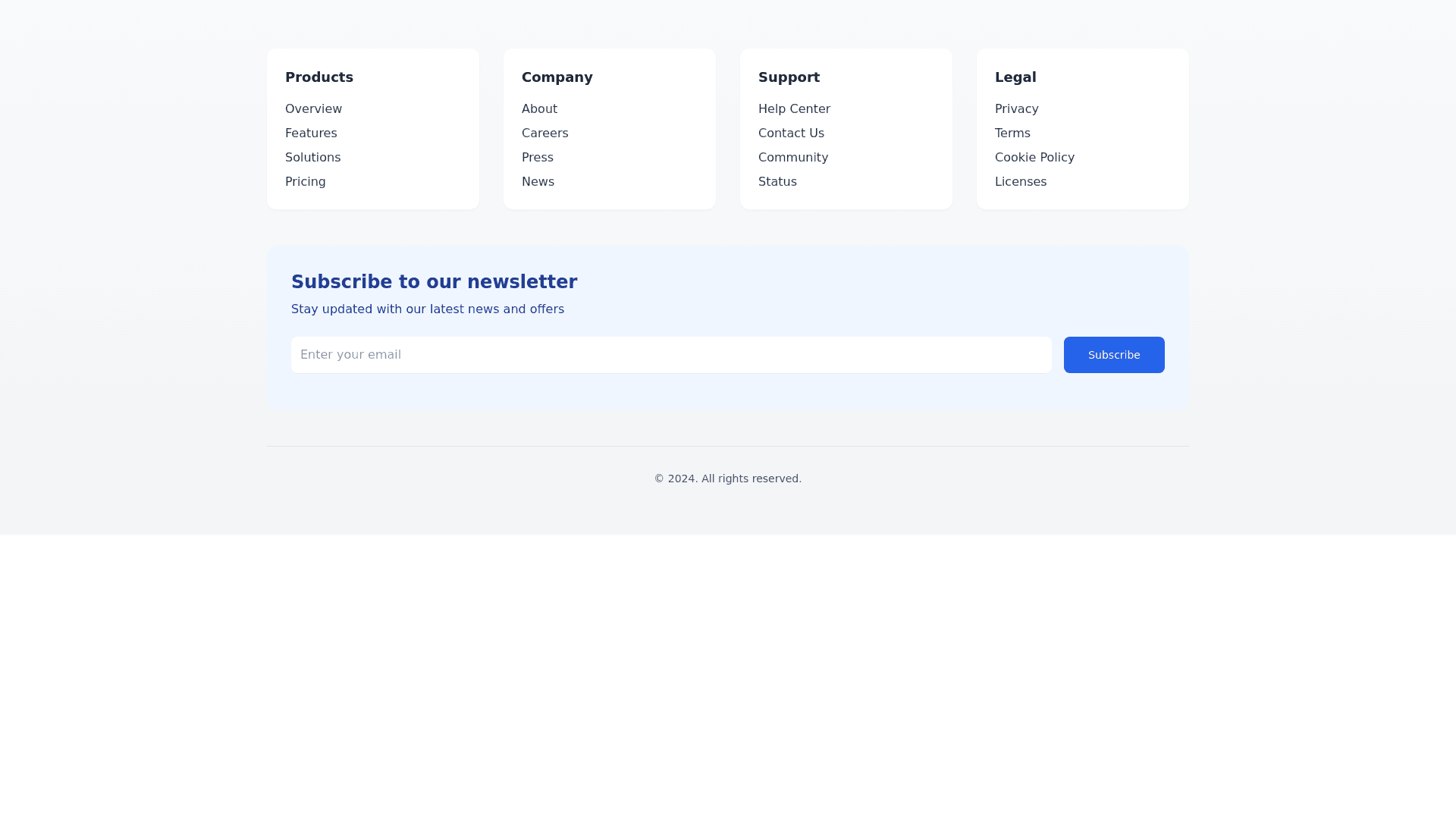View the Terms link
This screenshot has height=819, width=1456.
pos(1012,133)
